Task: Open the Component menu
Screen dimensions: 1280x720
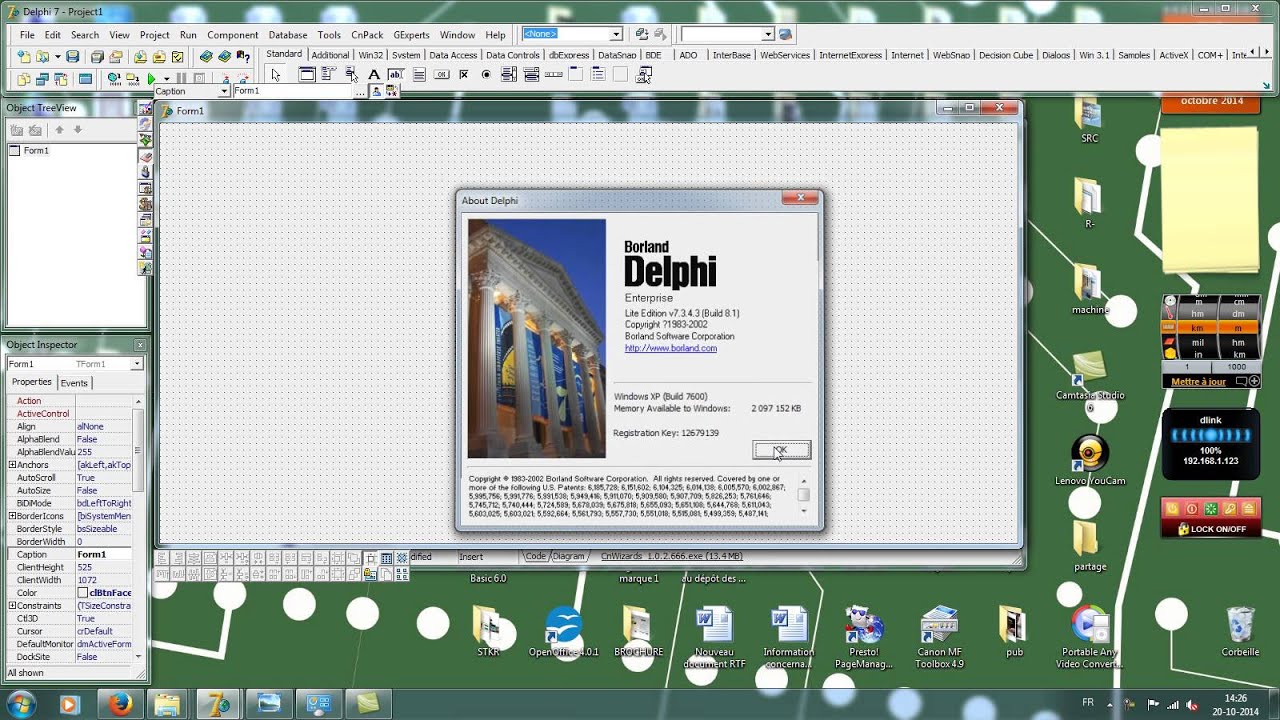Action: pos(232,35)
